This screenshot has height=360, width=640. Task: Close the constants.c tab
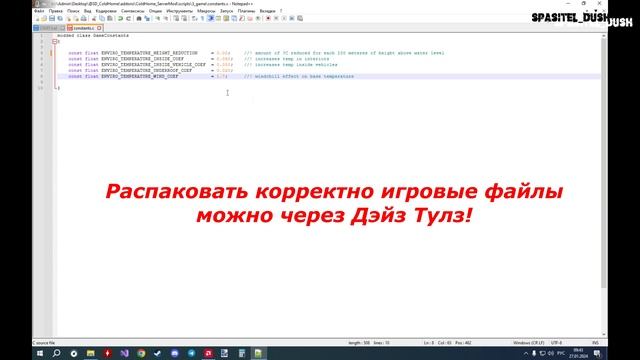(99, 28)
